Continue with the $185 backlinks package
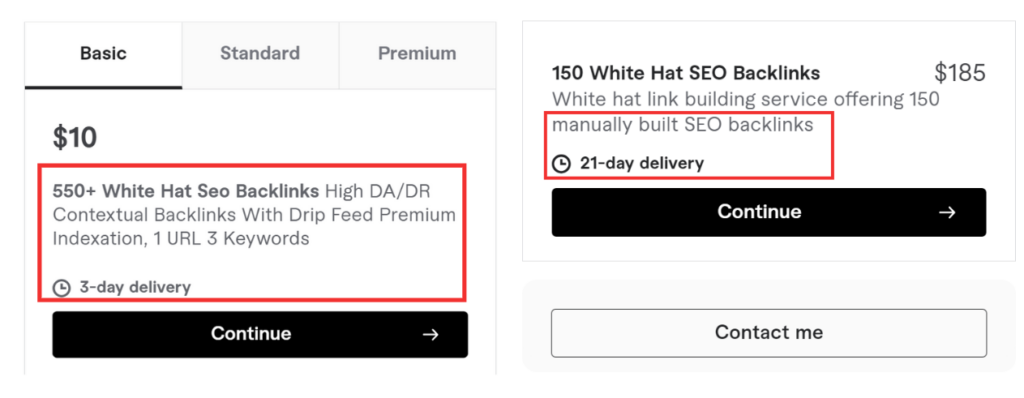This screenshot has height=398, width=1024. click(x=769, y=212)
